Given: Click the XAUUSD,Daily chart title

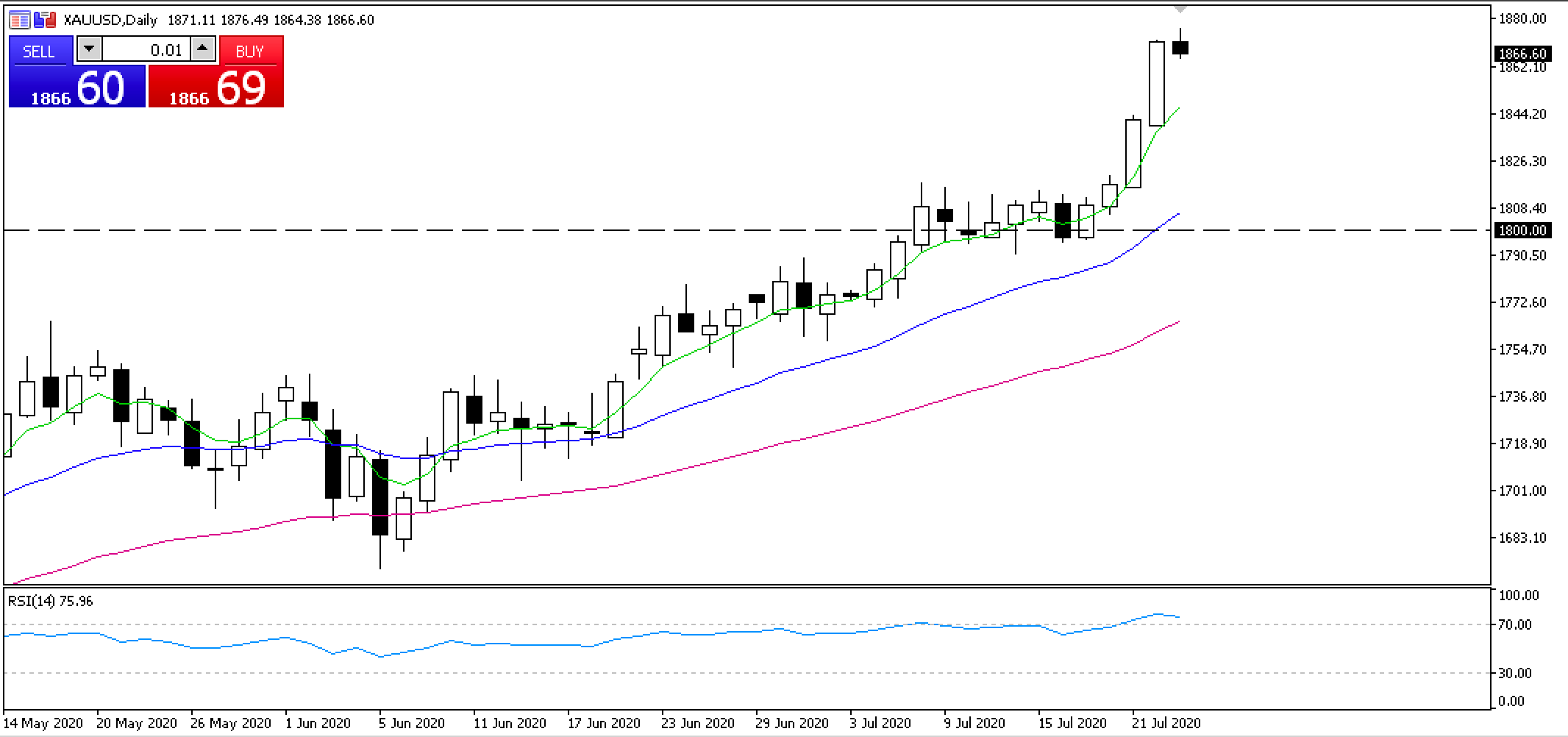Looking at the screenshot, I should (x=110, y=20).
